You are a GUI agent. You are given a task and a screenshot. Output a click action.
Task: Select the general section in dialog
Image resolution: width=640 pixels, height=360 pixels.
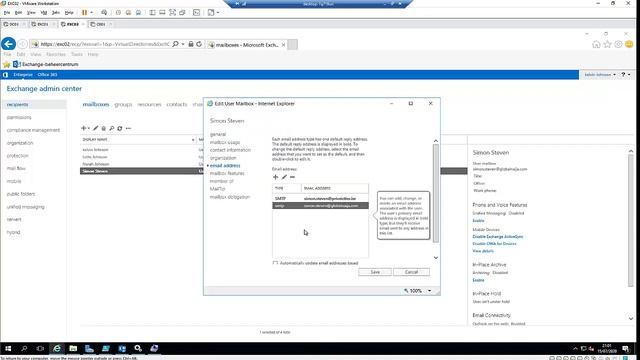click(x=218, y=134)
